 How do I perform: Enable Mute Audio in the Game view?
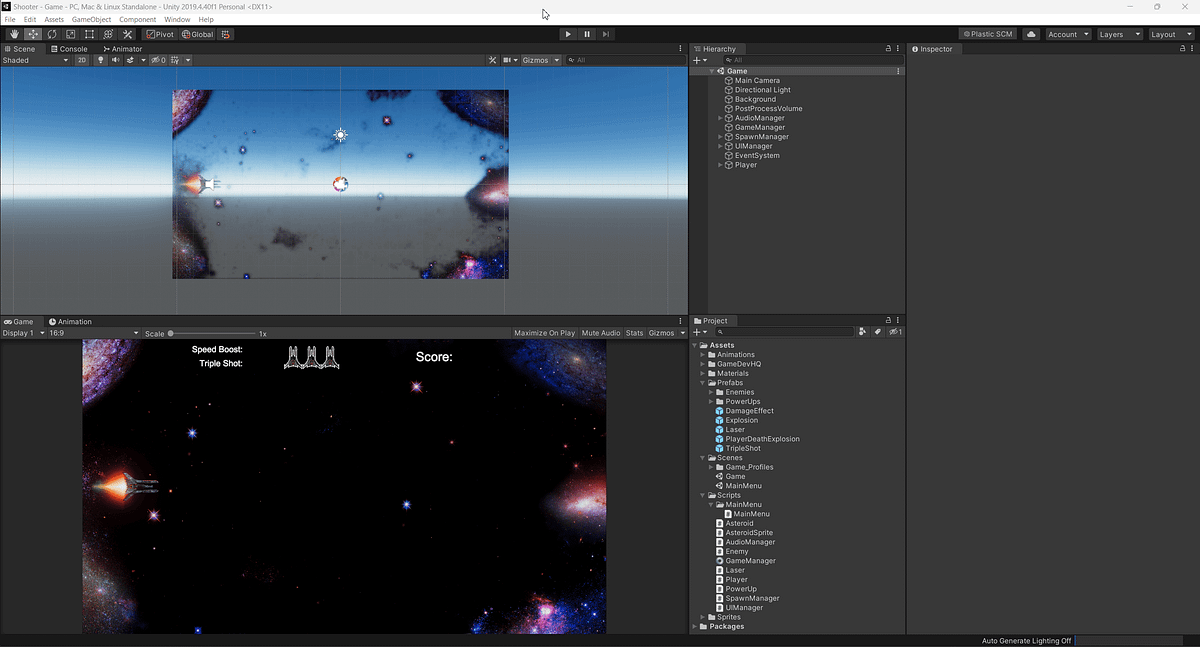[600, 332]
